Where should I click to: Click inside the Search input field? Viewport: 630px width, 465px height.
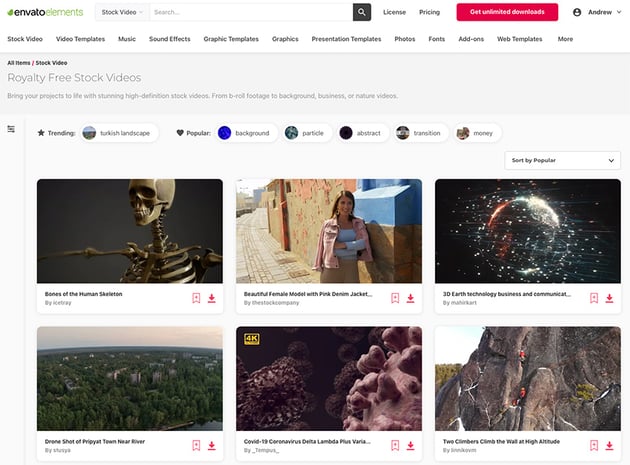click(250, 12)
